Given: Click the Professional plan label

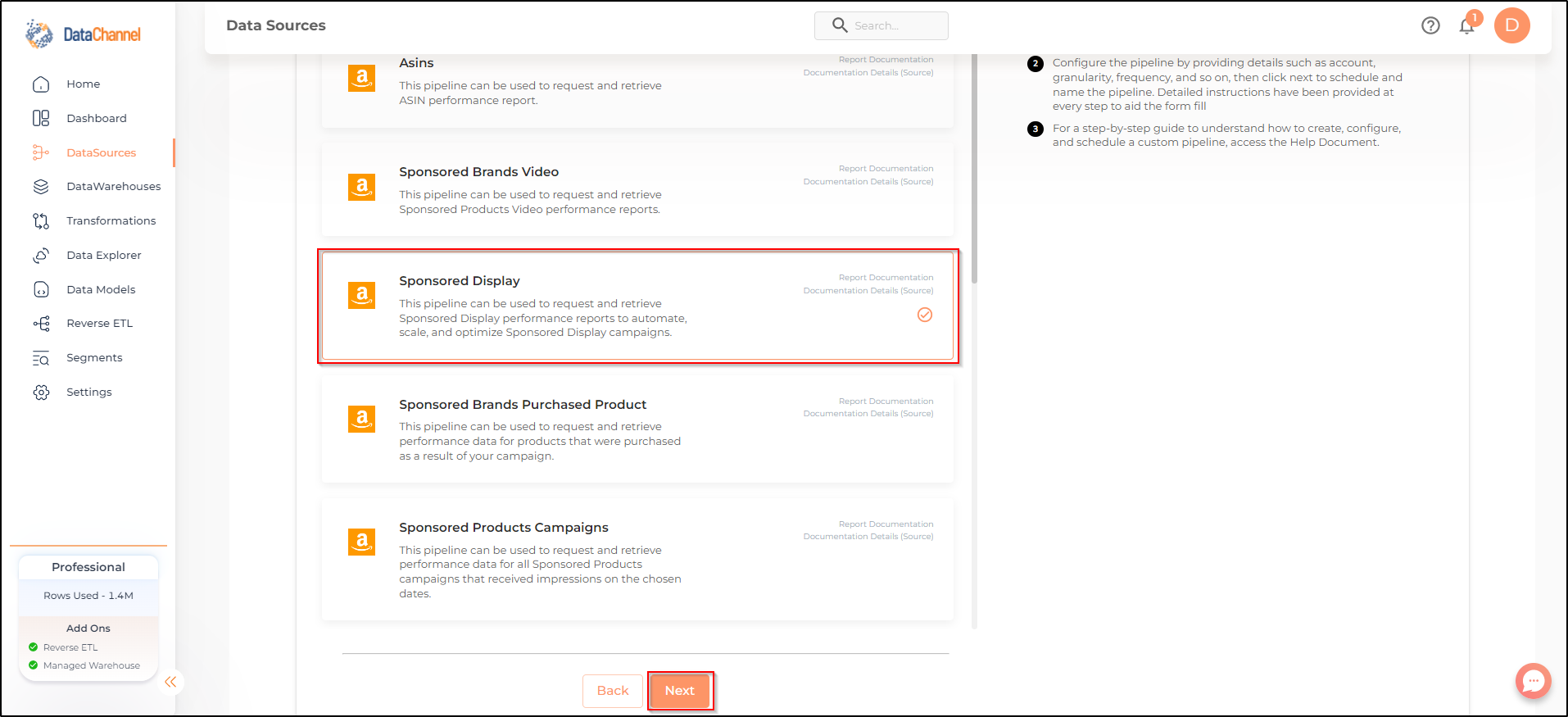Looking at the screenshot, I should pyautogui.click(x=88, y=567).
